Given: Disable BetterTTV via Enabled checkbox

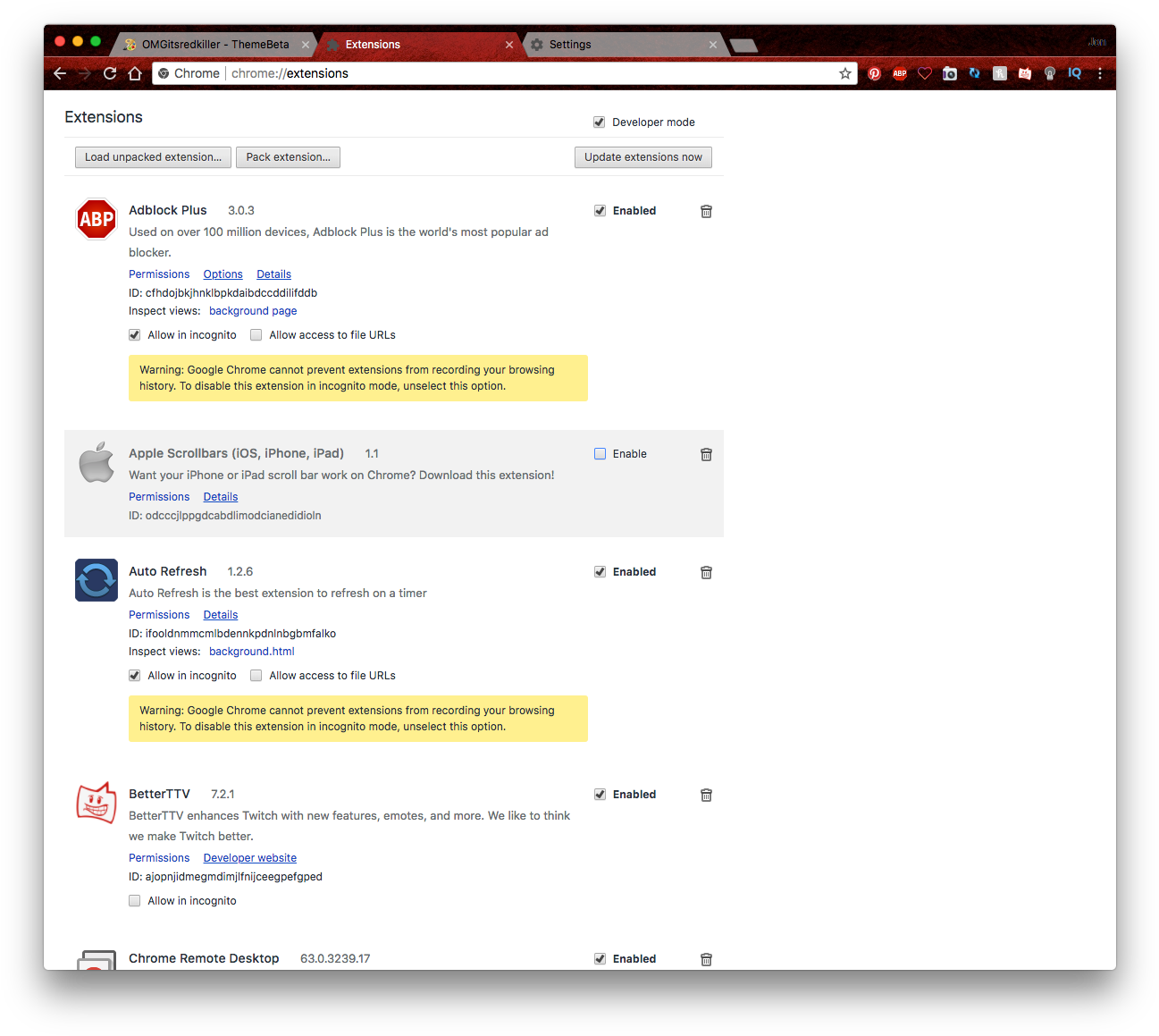Looking at the screenshot, I should (600, 795).
